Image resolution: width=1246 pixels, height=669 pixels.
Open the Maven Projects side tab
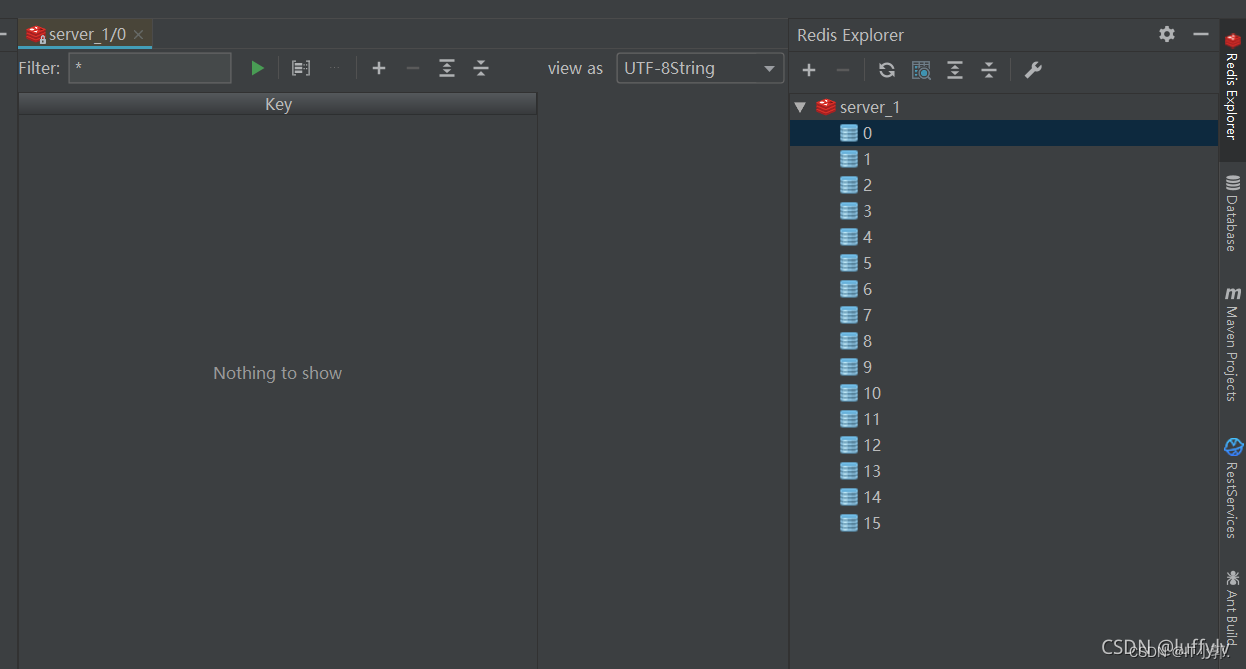tap(1232, 343)
